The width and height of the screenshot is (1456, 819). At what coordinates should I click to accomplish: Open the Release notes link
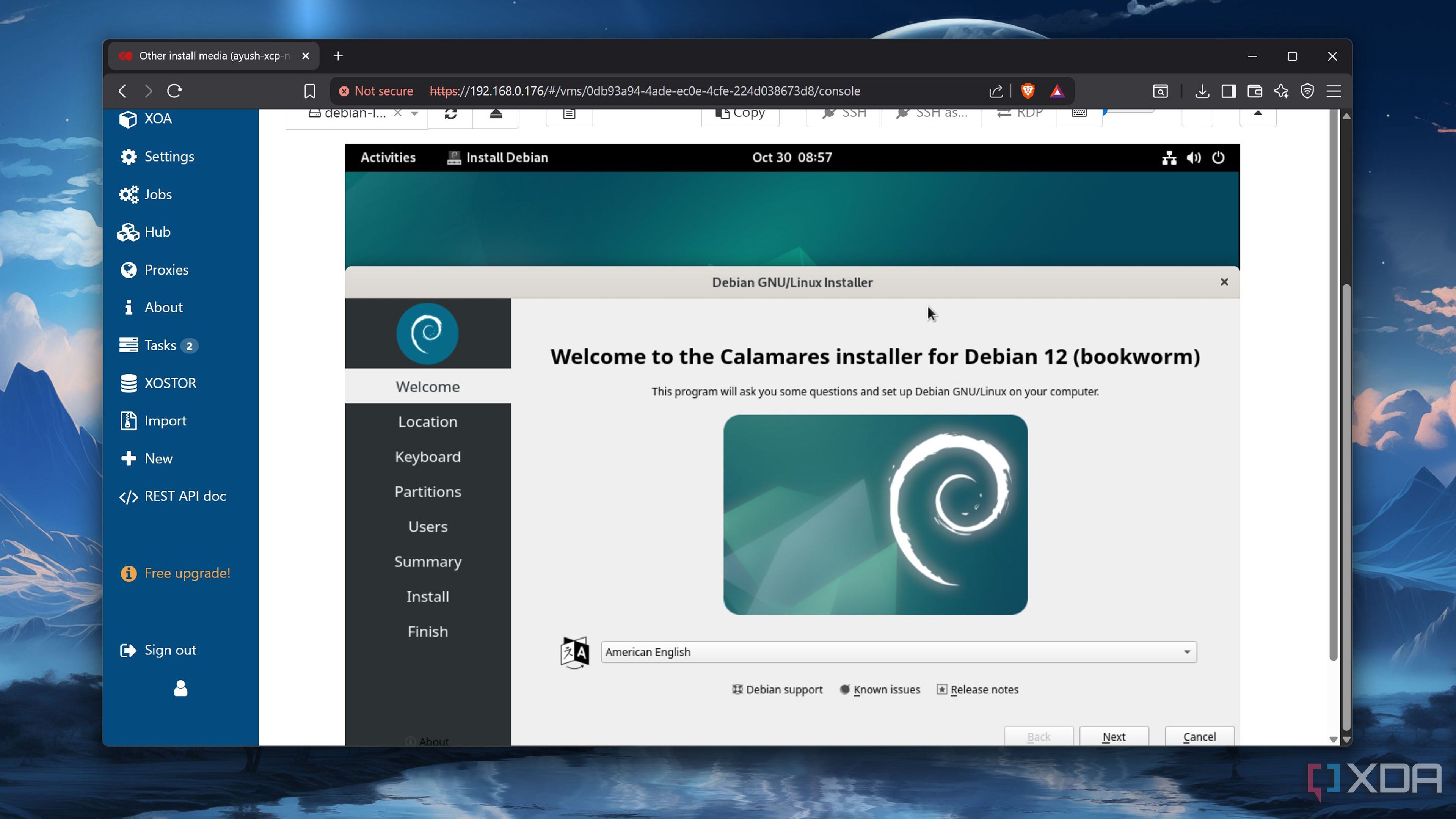pos(978,690)
